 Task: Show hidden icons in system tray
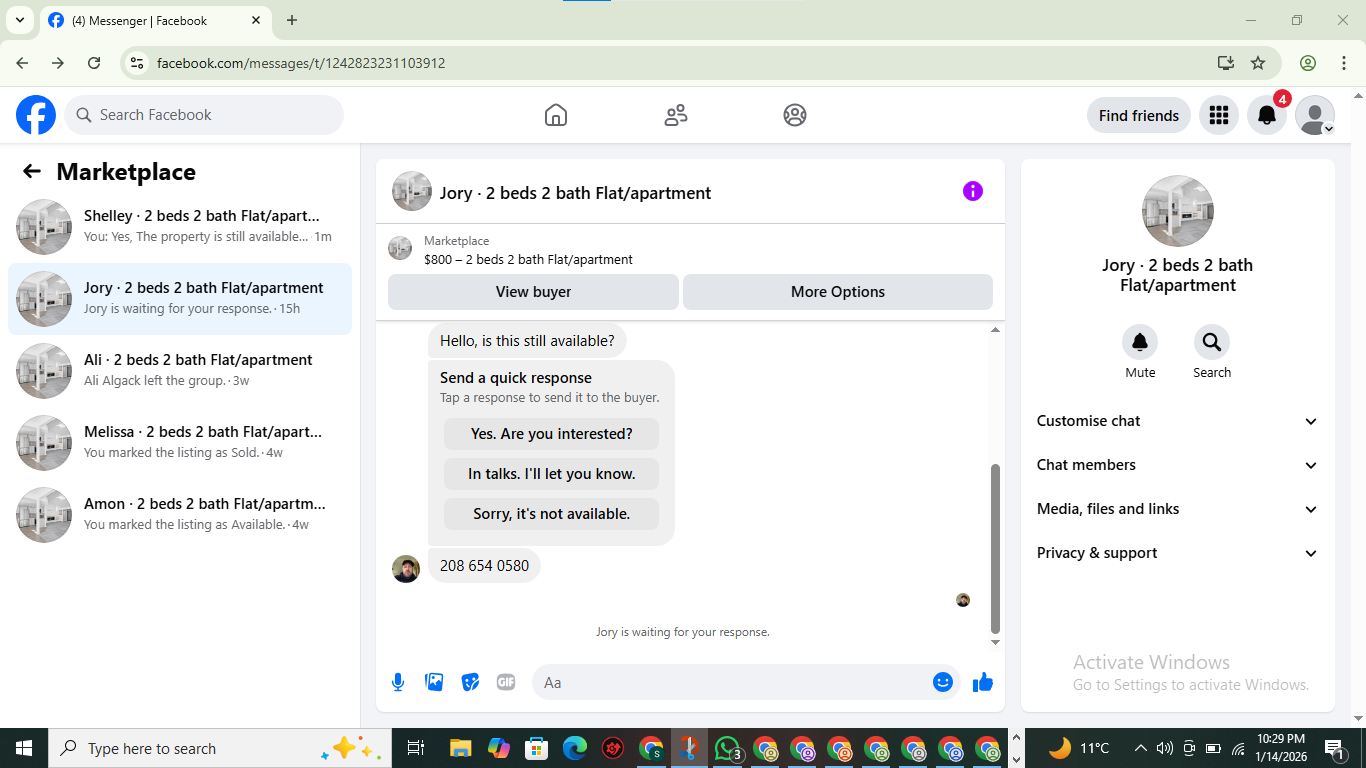pos(1140,748)
